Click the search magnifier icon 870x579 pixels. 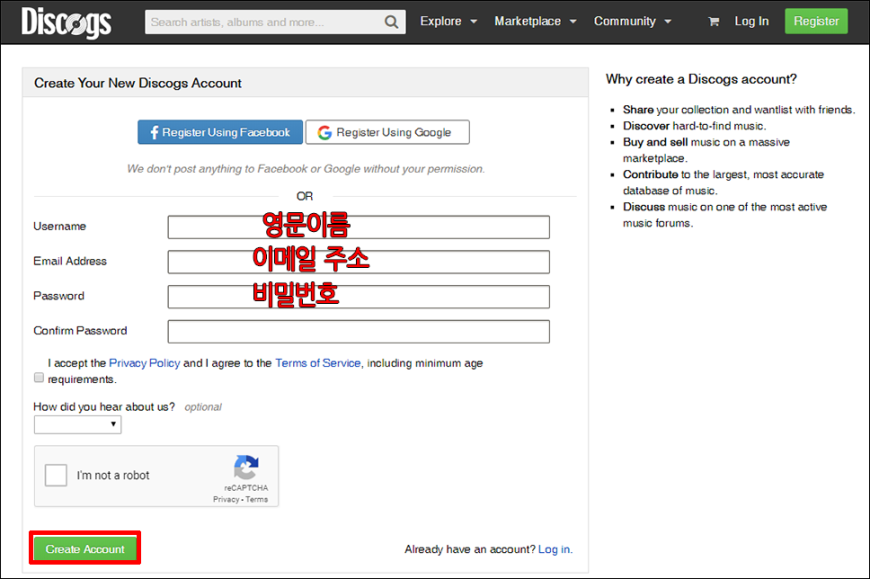point(391,22)
